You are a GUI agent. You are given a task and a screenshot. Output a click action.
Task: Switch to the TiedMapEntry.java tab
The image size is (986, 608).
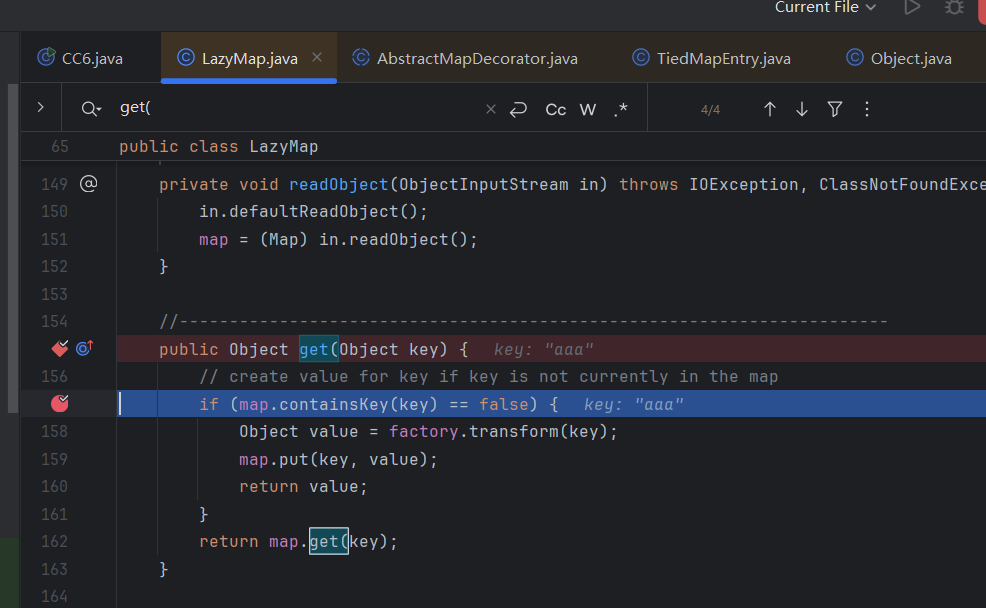[711, 58]
